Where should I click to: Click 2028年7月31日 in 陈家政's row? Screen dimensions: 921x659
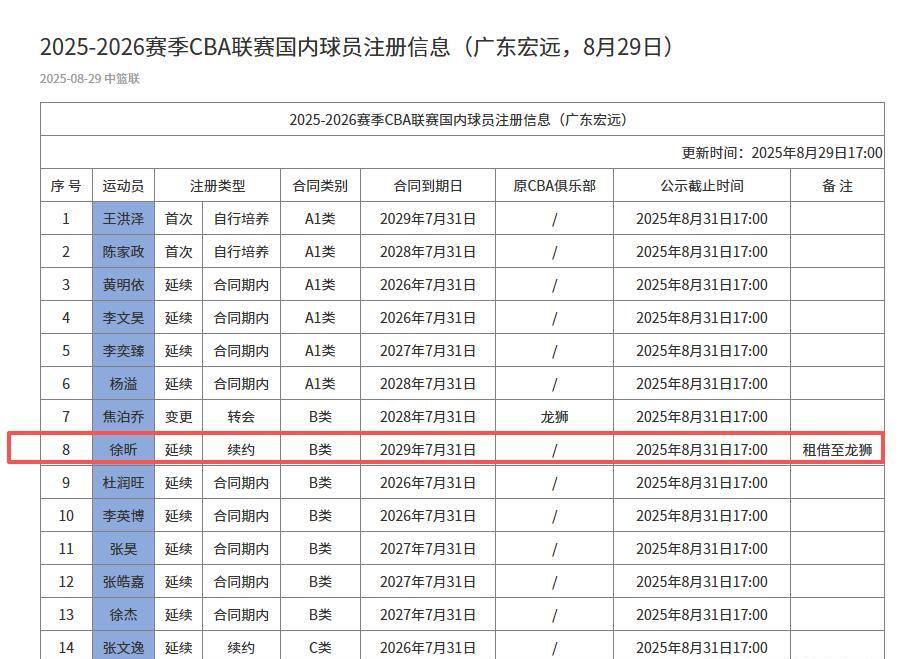click(x=428, y=251)
